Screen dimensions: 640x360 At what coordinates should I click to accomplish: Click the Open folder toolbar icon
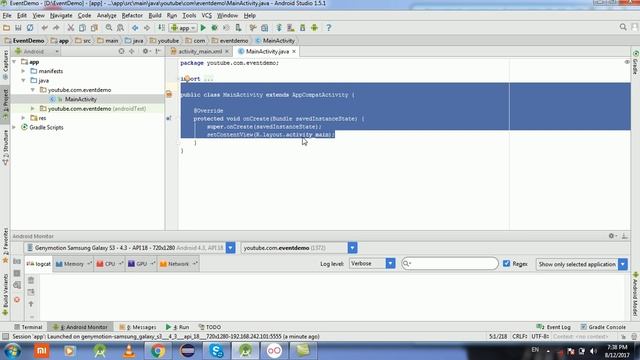6,28
